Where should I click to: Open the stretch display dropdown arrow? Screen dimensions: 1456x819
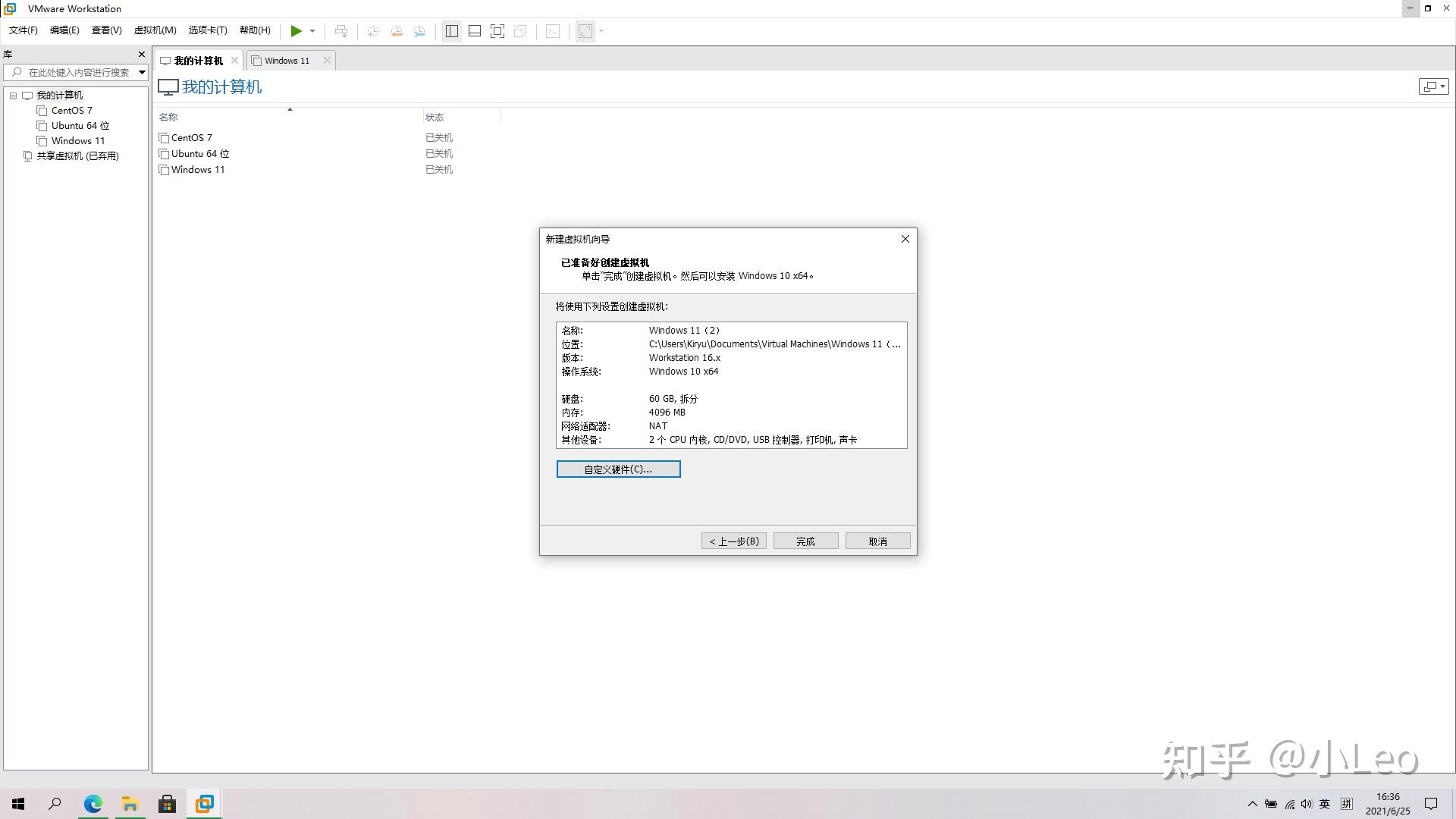click(x=601, y=31)
